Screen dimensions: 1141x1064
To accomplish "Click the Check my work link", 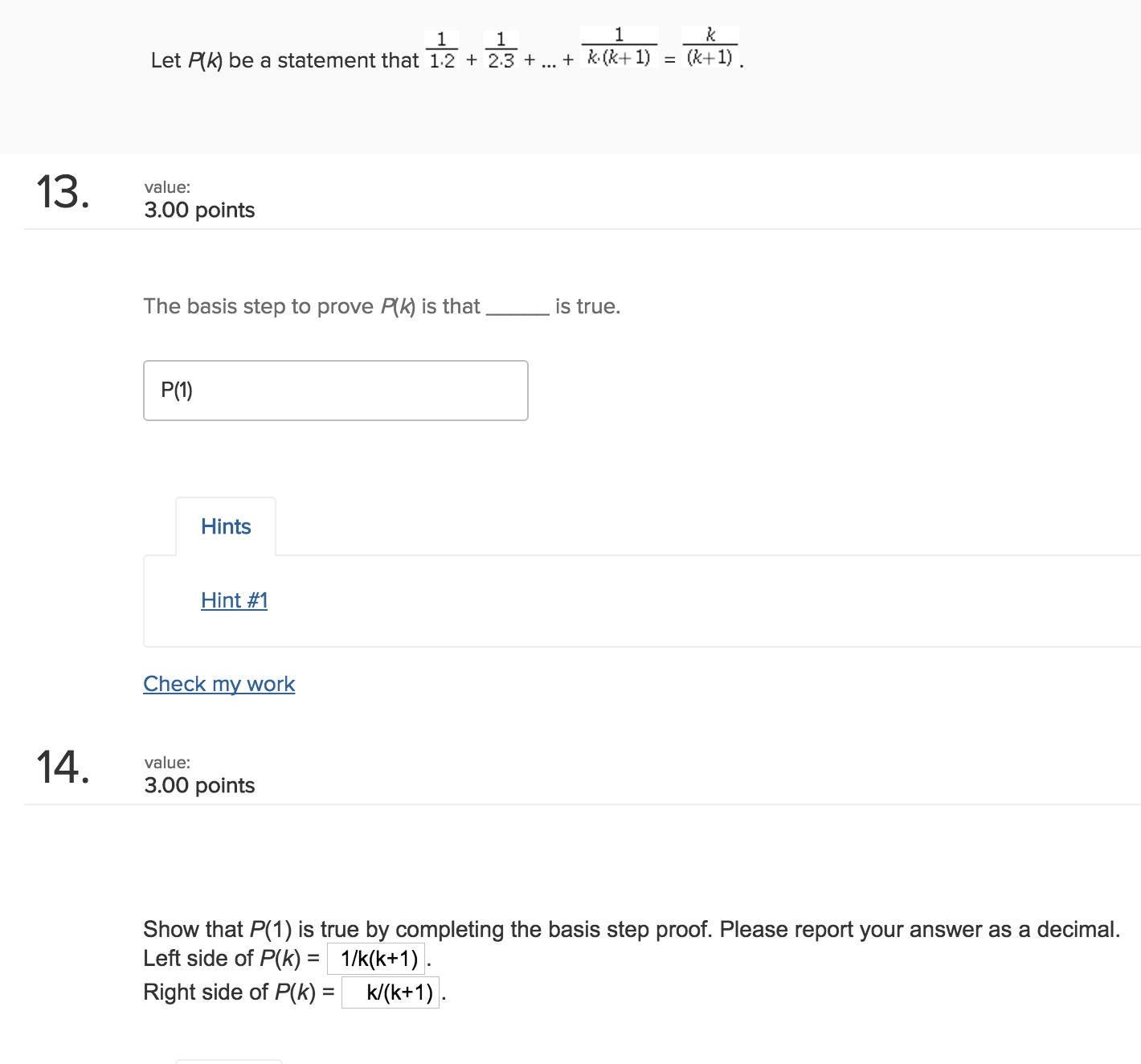I will tap(219, 684).
